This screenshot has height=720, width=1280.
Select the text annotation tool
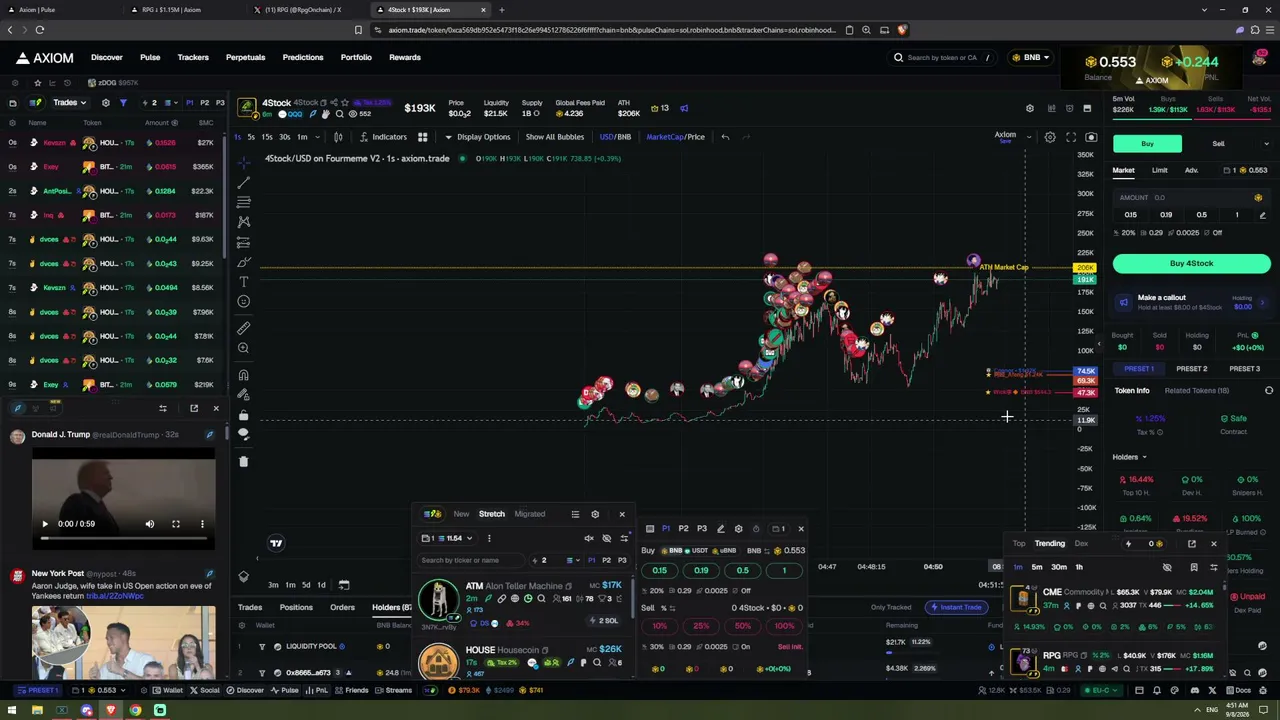tap(243, 282)
